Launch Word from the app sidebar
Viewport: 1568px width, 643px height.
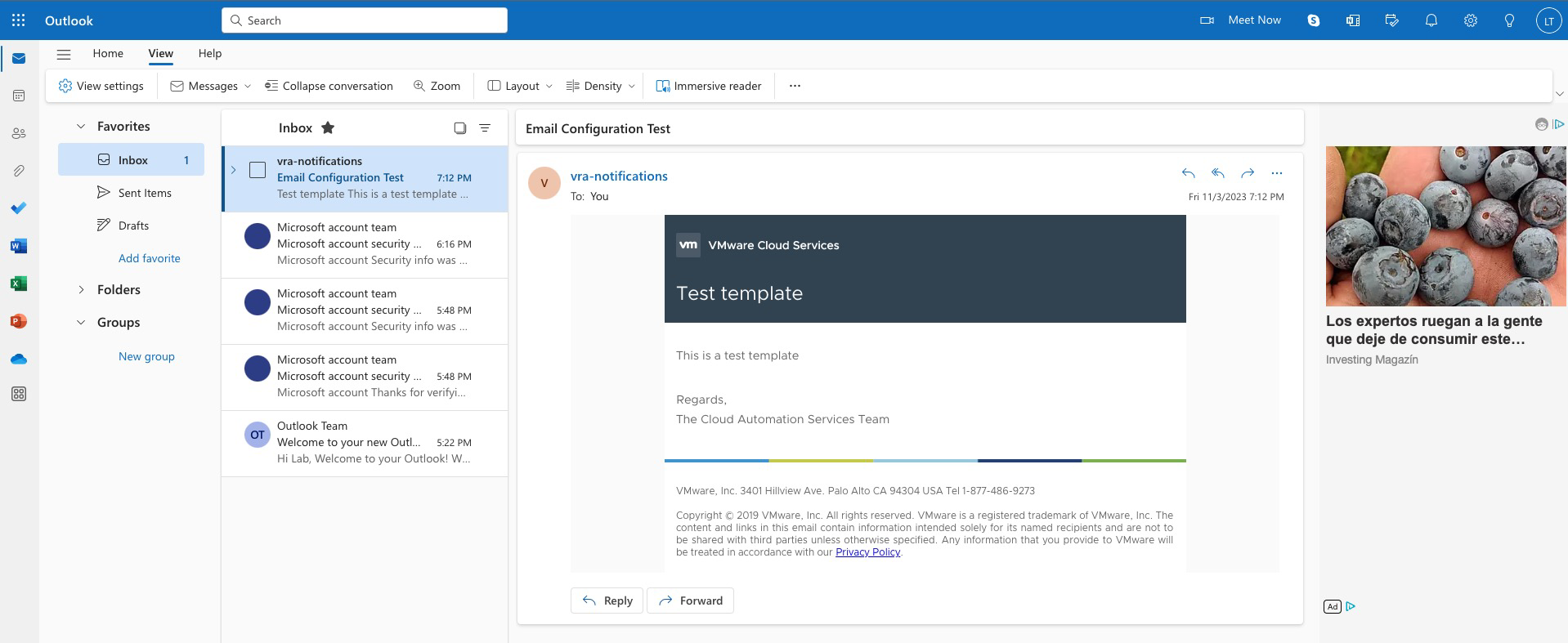(19, 246)
